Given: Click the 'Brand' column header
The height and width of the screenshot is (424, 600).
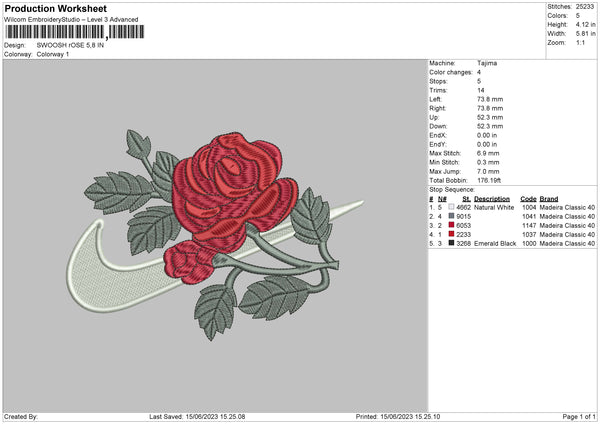Looking at the screenshot, I should coord(549,199).
